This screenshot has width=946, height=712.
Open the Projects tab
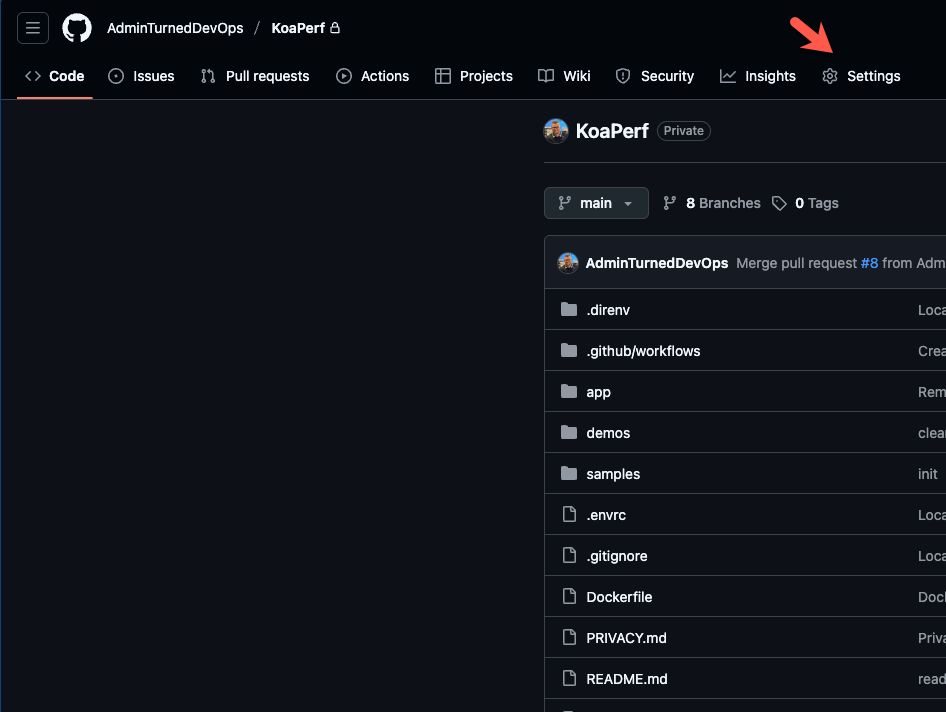point(474,76)
